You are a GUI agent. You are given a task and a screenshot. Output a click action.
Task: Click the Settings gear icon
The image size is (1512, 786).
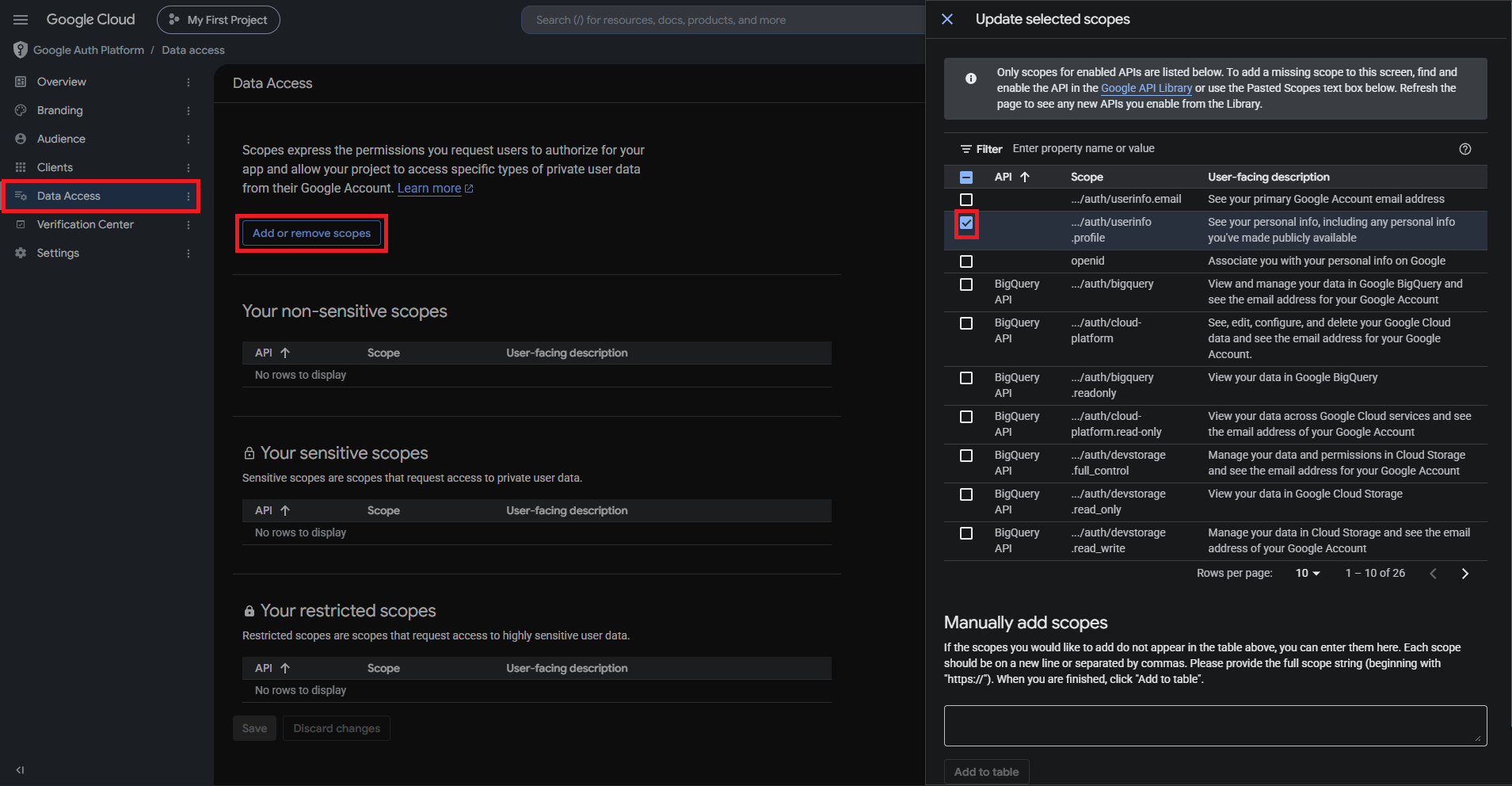click(21, 253)
